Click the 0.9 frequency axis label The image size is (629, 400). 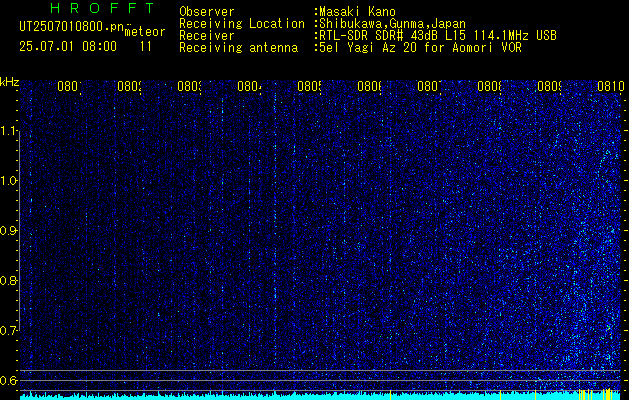9,231
